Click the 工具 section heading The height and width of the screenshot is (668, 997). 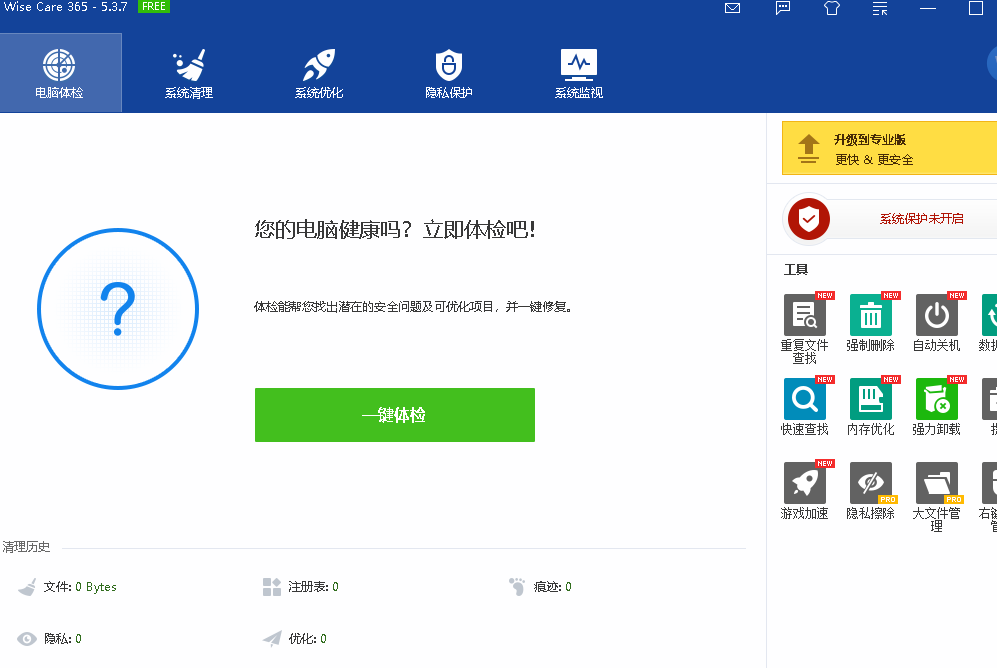point(796,269)
